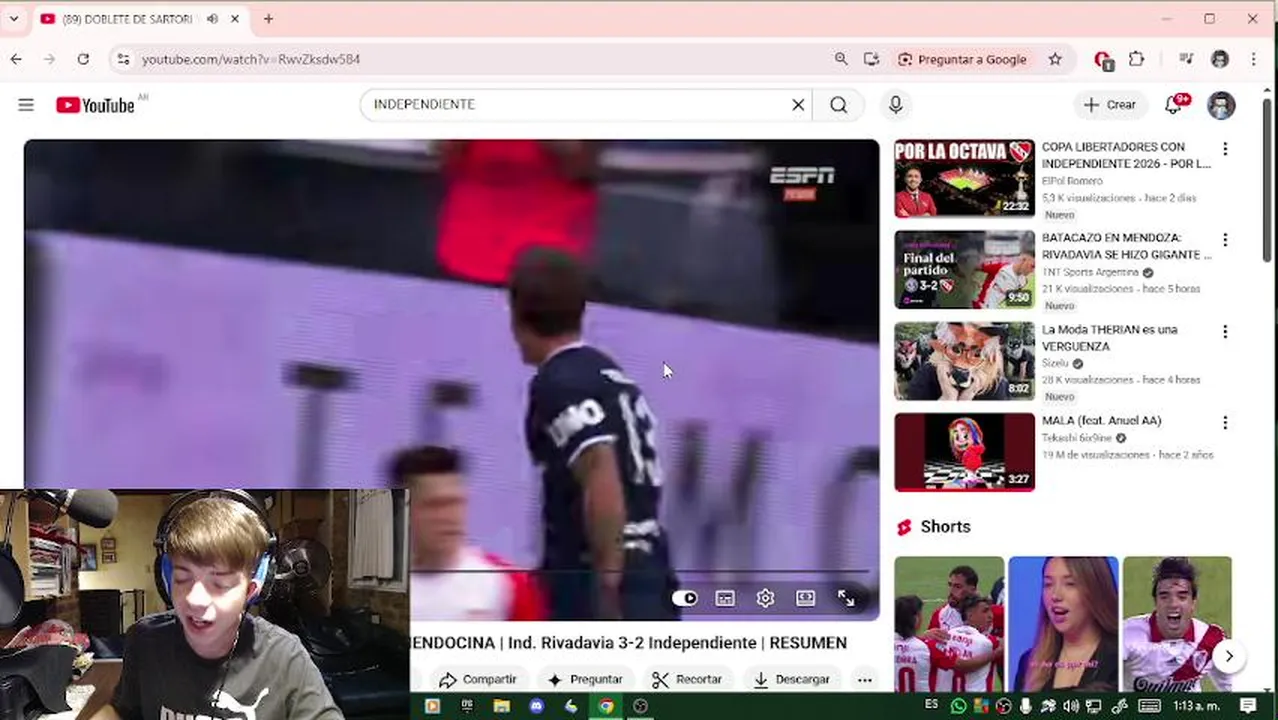1278x720 pixels.
Task: Open a new browser tab
Action: point(268,19)
